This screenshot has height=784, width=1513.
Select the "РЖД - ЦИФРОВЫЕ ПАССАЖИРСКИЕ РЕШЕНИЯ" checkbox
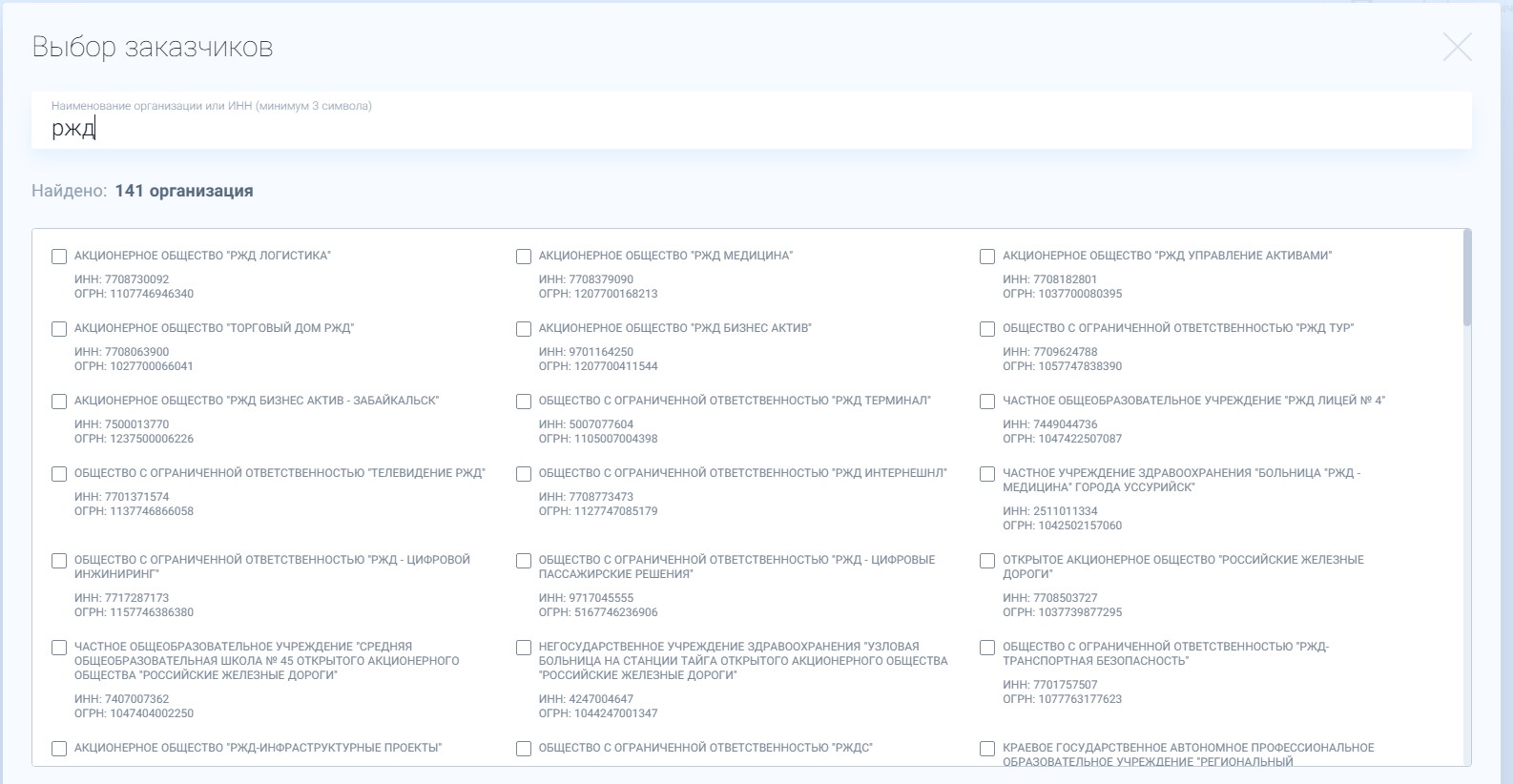524,561
